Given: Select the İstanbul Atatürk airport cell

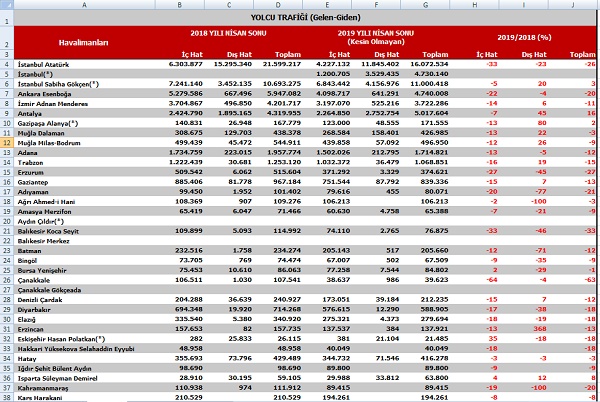Looking at the screenshot, I should click(x=50, y=64).
